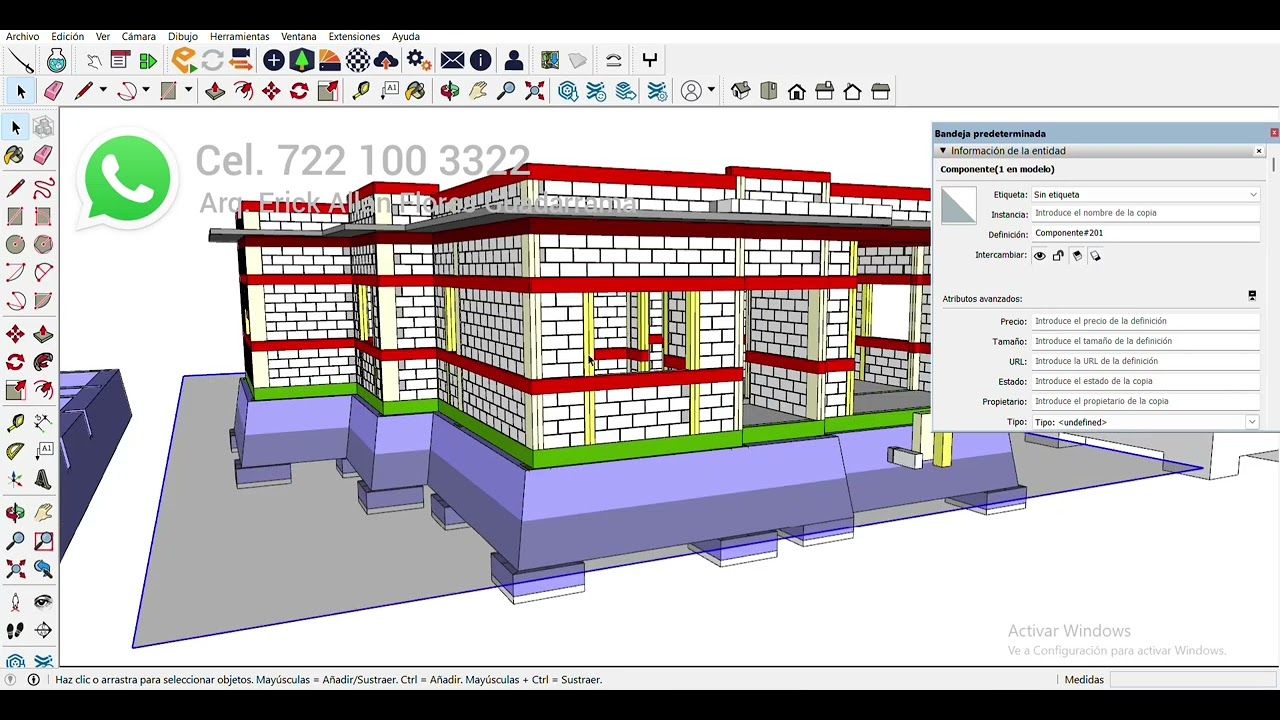The height and width of the screenshot is (720, 1280).
Task: Click the Precio input field
Action: coord(1145,321)
